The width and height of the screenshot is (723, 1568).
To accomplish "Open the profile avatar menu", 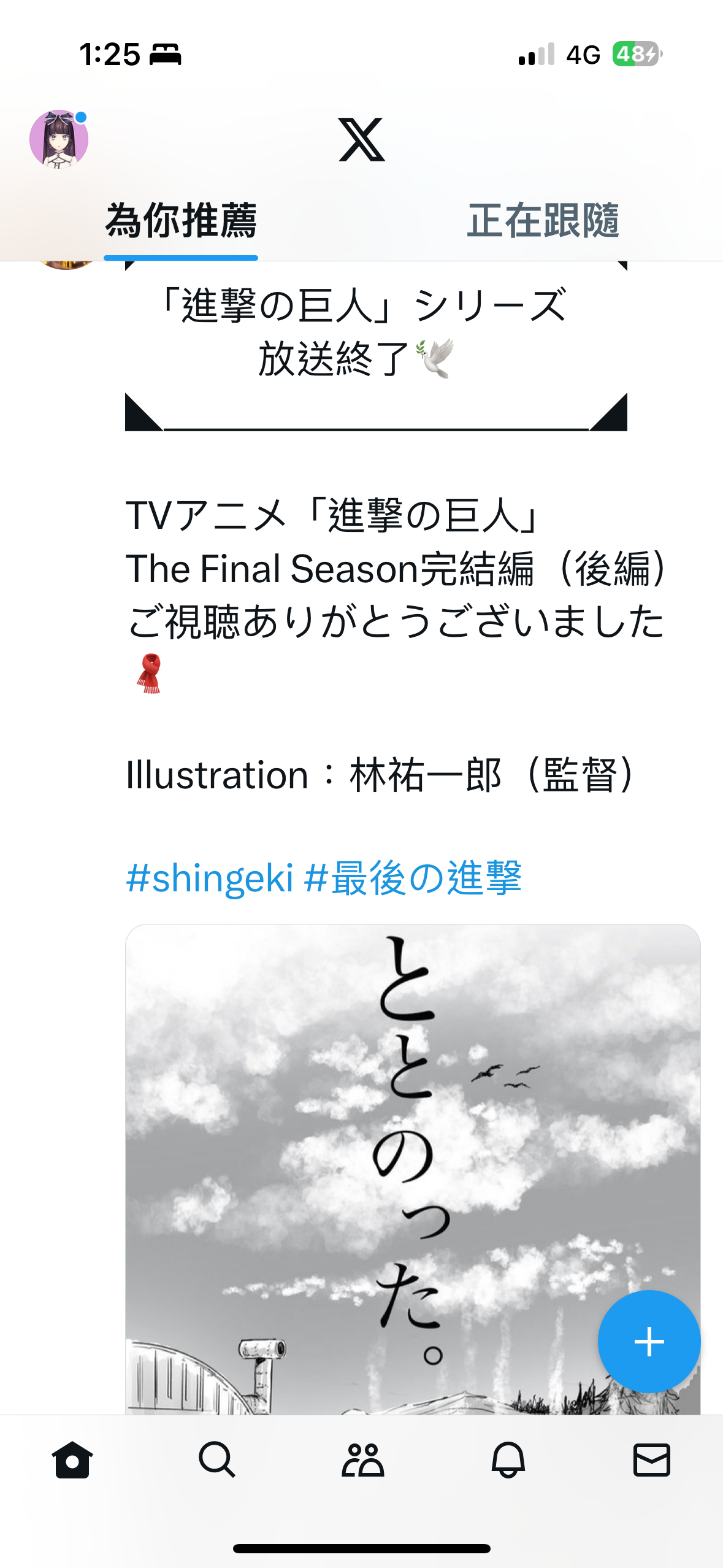I will [x=59, y=139].
